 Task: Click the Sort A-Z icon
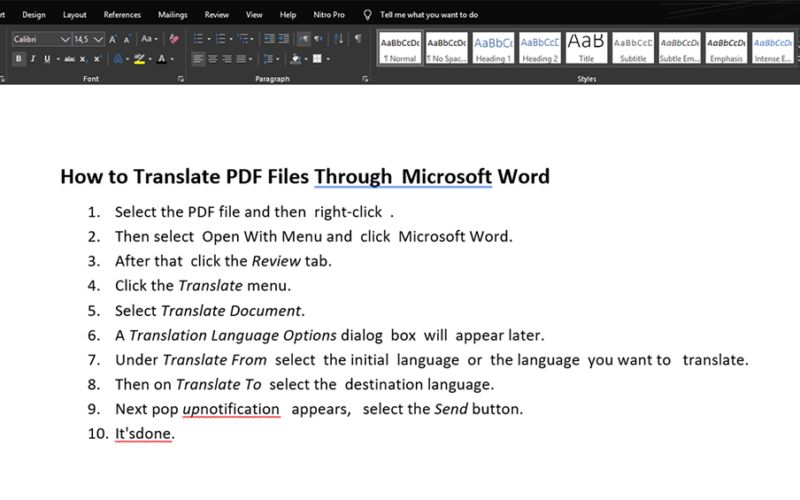click(338, 39)
